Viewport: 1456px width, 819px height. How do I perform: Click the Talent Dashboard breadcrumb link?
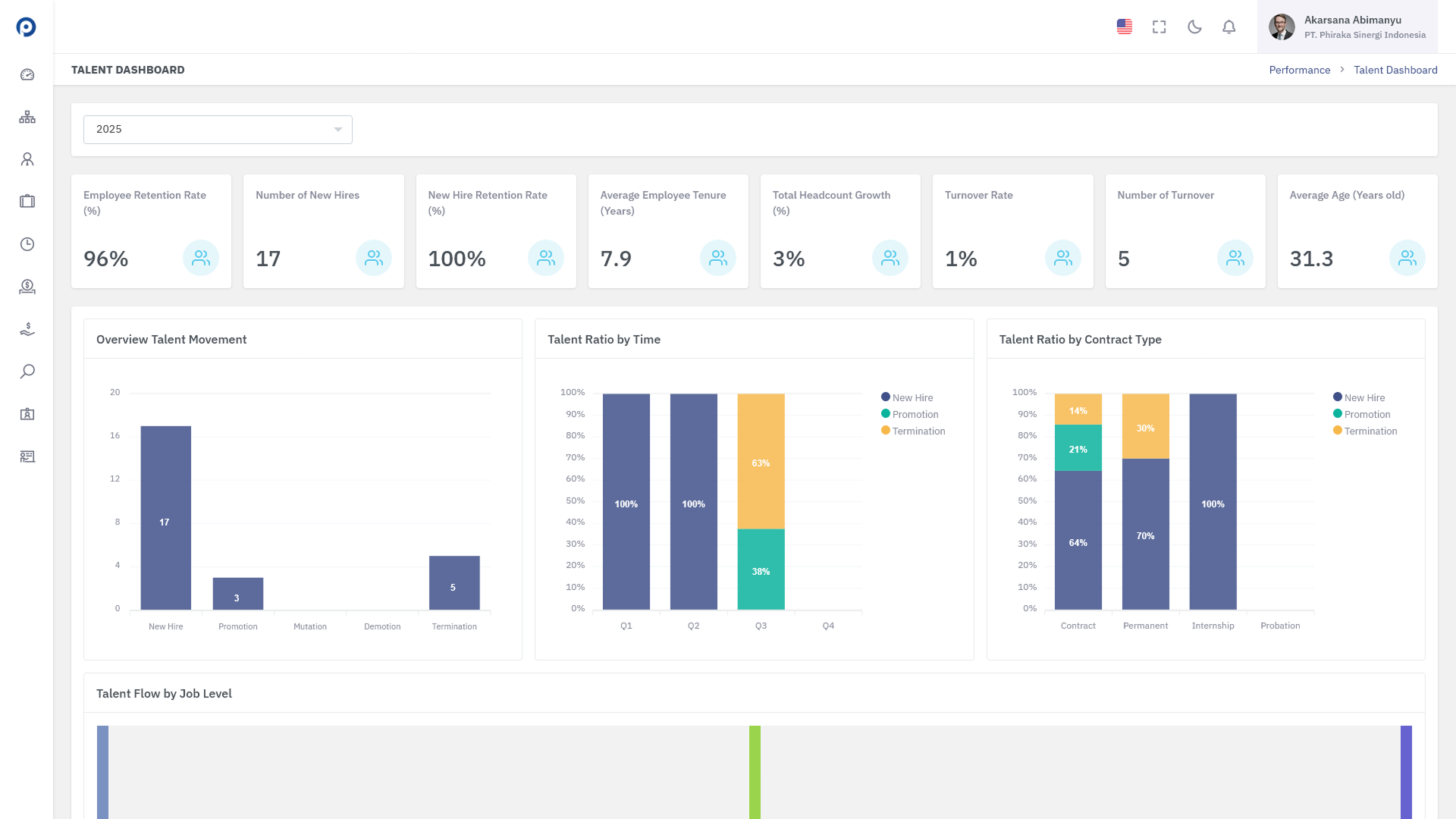tap(1395, 70)
